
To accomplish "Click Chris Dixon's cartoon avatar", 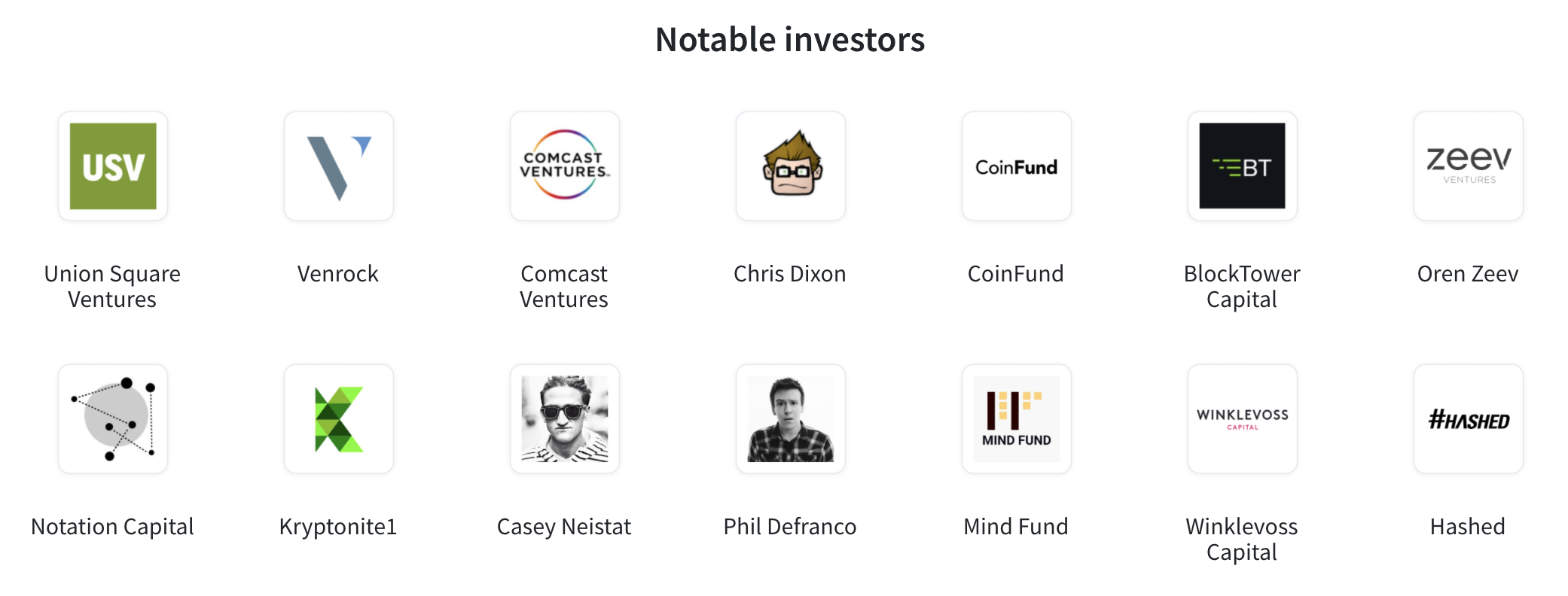I will [791, 166].
